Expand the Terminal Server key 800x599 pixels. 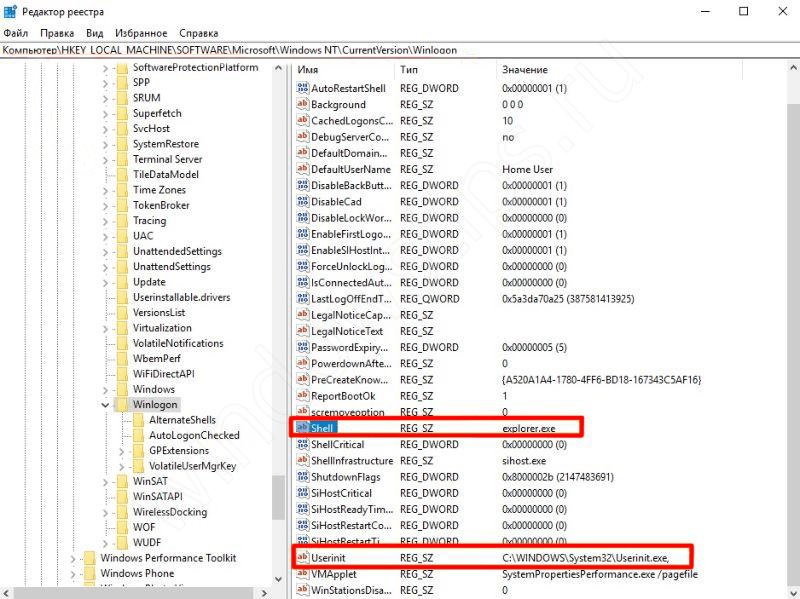[x=106, y=160]
